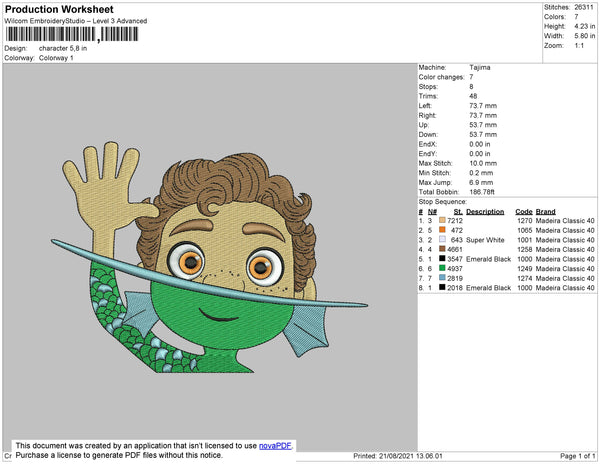600x464 pixels.
Task: Click 'Wilcom EmbroideryStudio – Level 3 Advanced' text
Action: pos(76,21)
